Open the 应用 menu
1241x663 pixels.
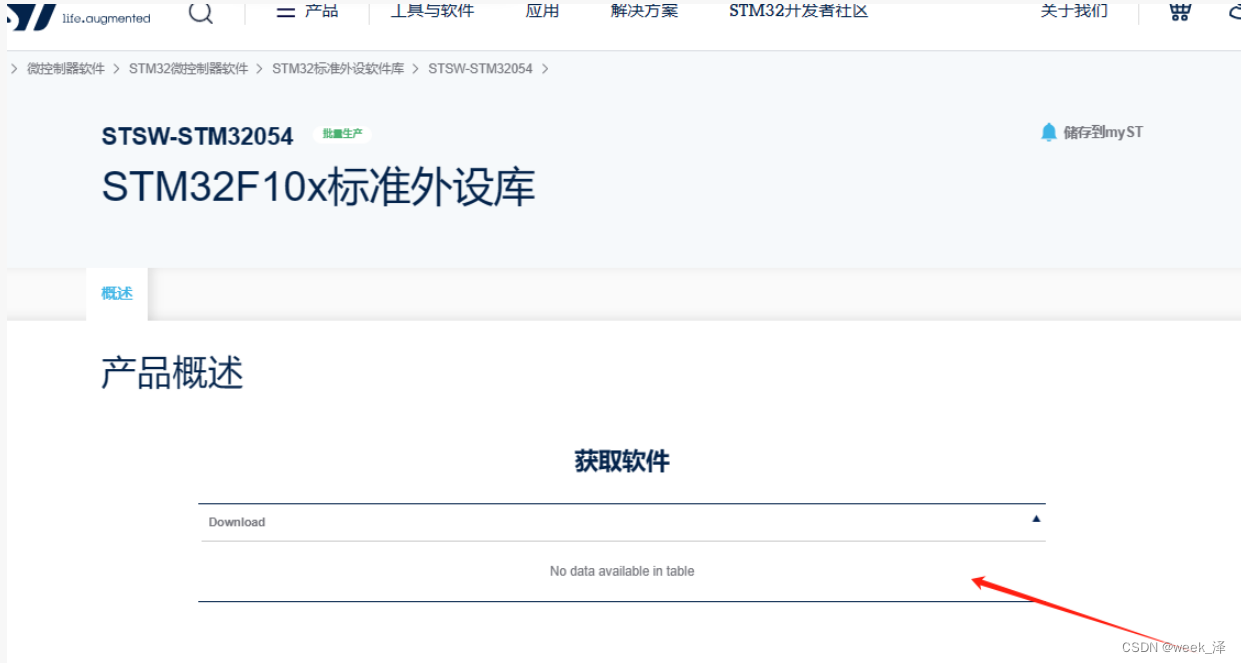pyautogui.click(x=543, y=11)
